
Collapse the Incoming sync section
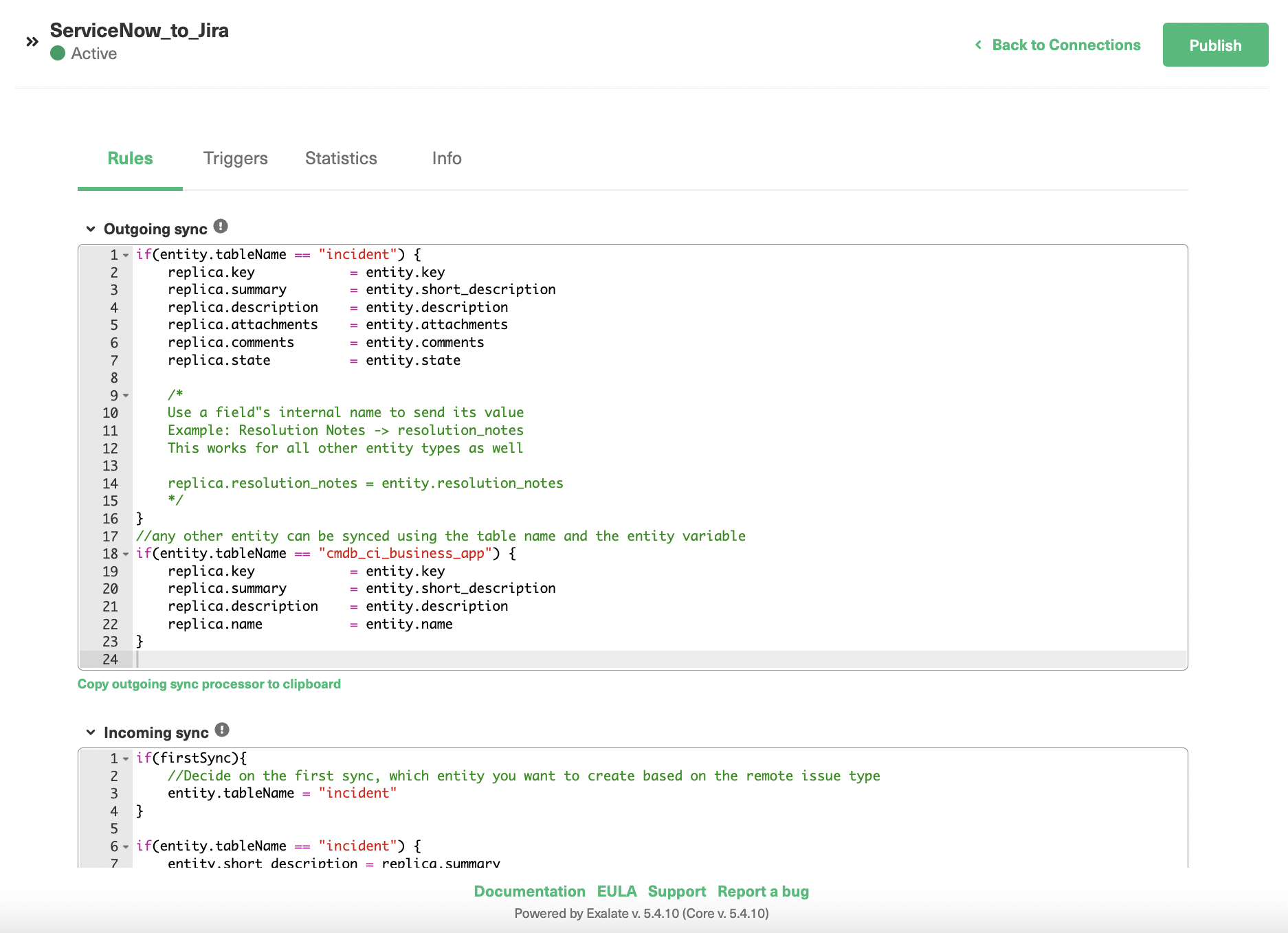91,732
